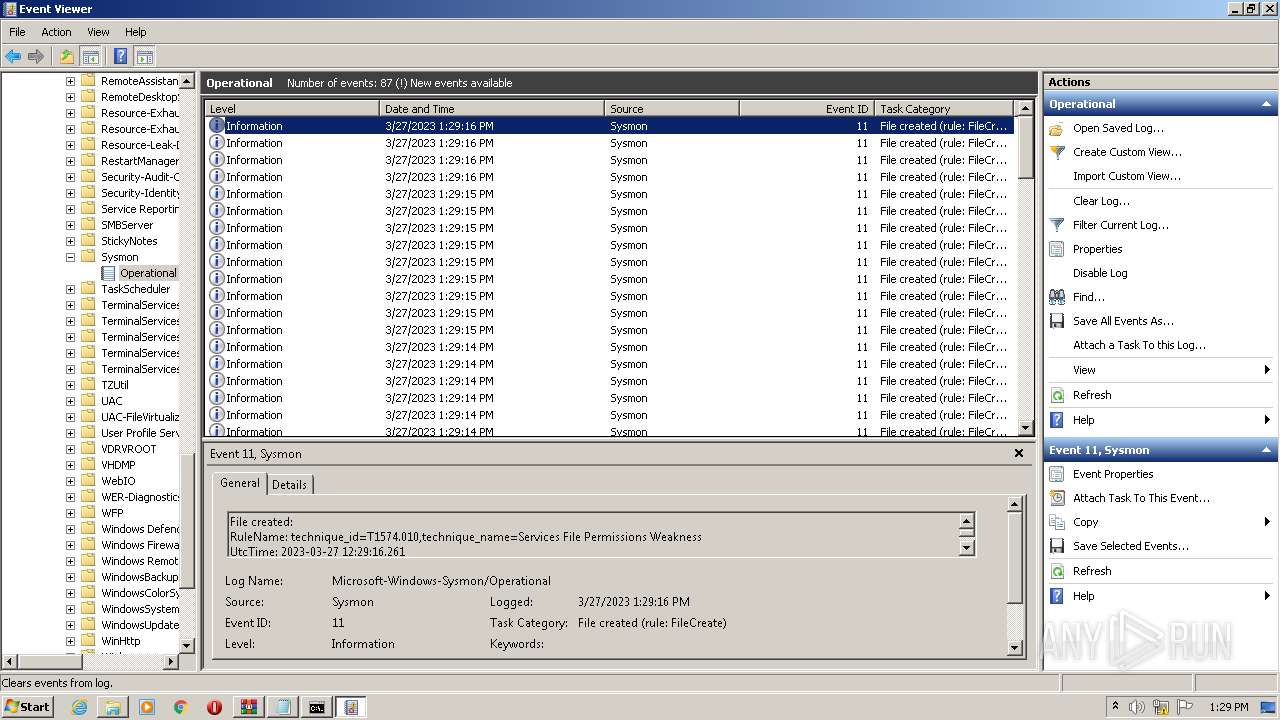Click the Back arrow toolbar icon
The height and width of the screenshot is (720, 1280).
click(13, 57)
